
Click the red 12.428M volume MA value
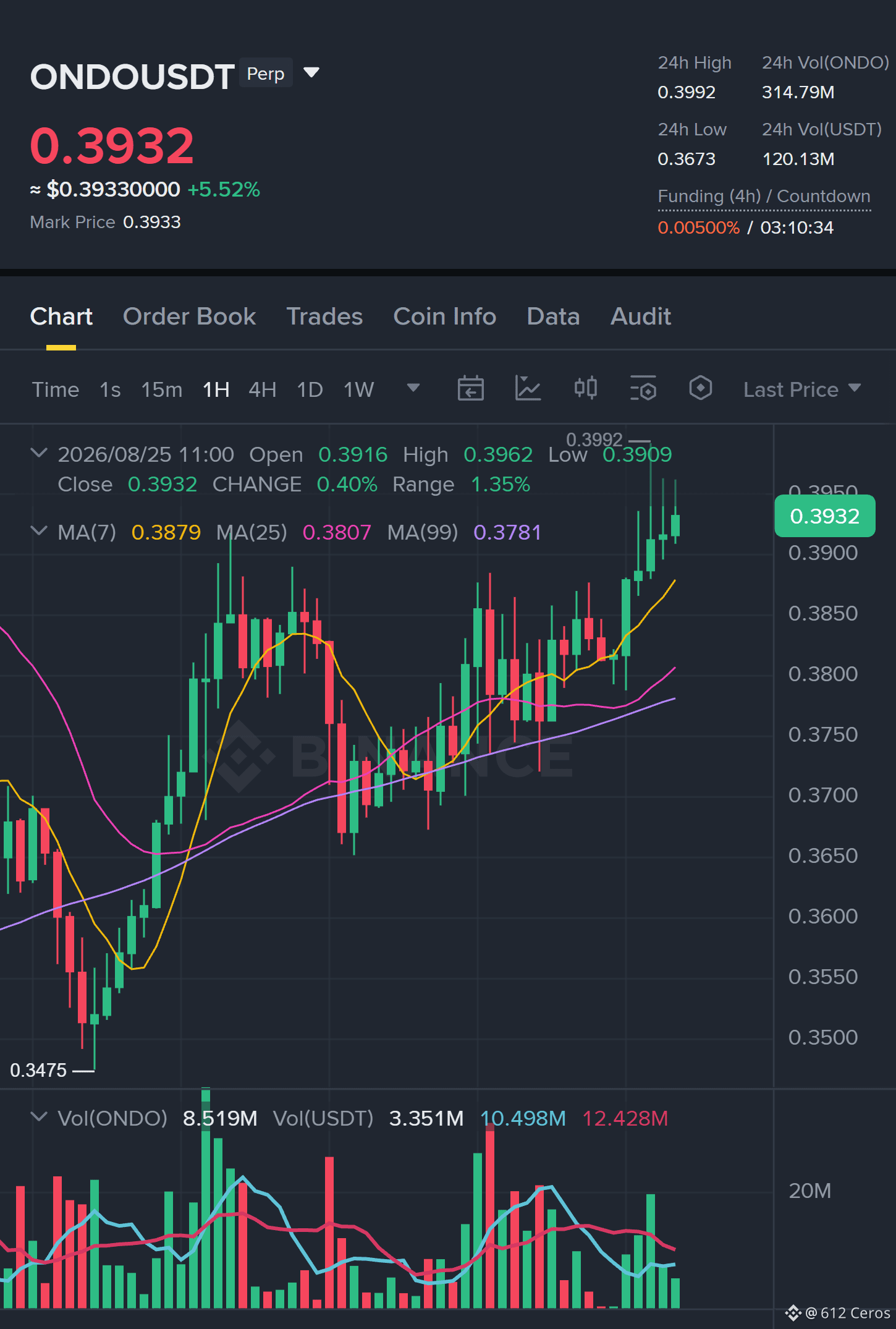[625, 1118]
